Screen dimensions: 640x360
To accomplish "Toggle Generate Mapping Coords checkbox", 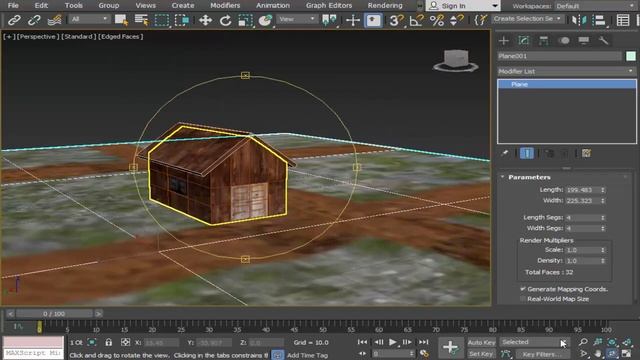I will point(523,289).
